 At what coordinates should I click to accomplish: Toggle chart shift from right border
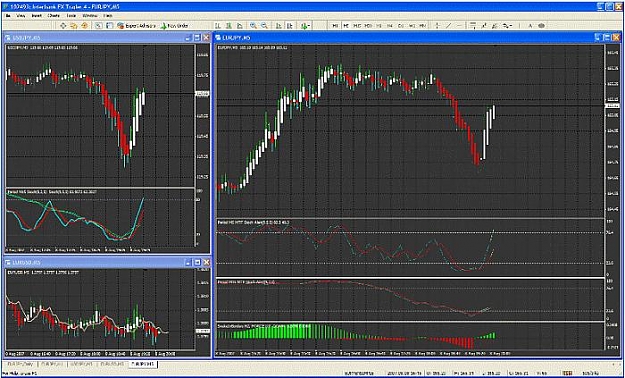290,26
